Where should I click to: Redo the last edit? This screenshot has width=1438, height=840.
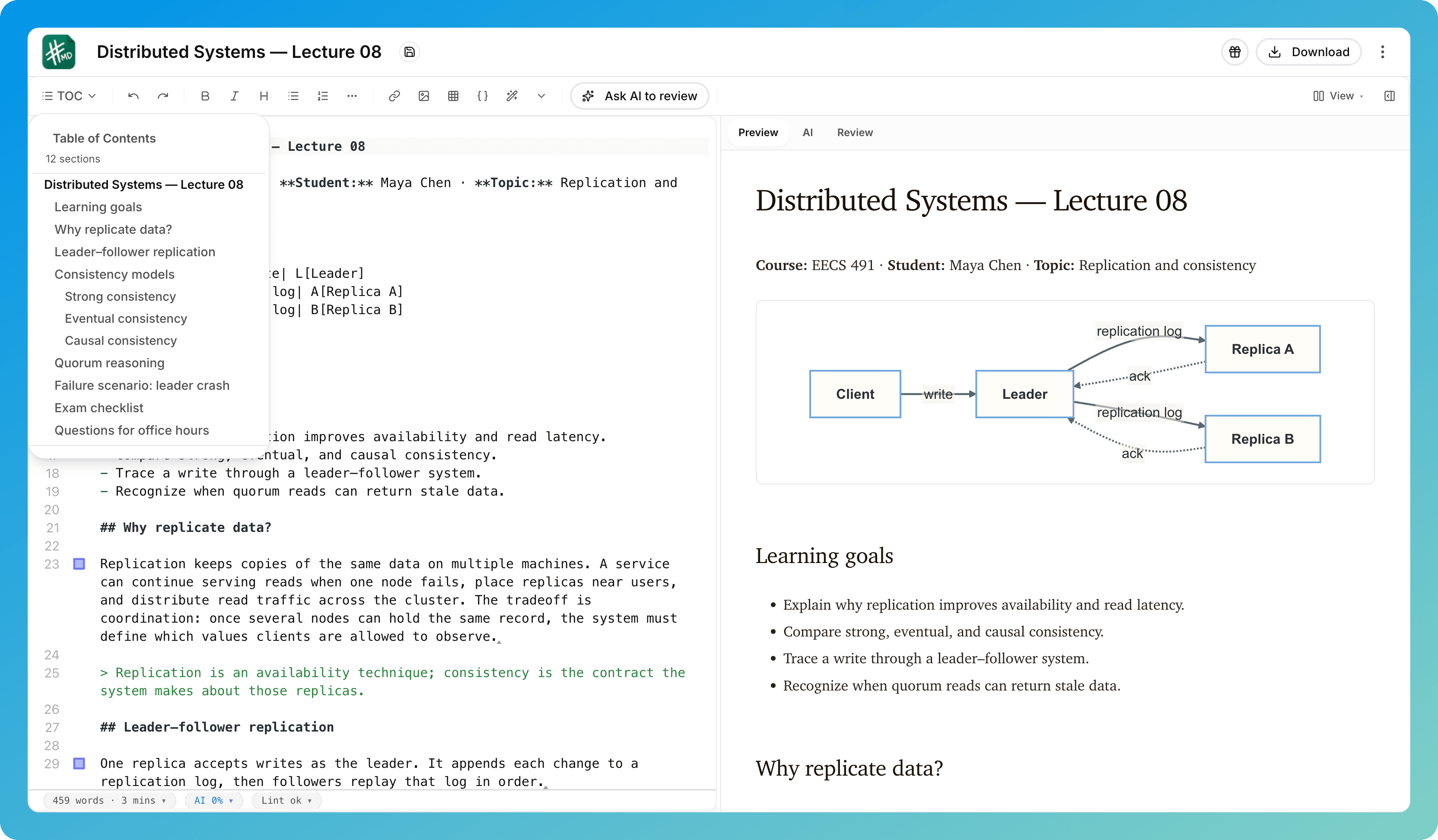click(163, 96)
